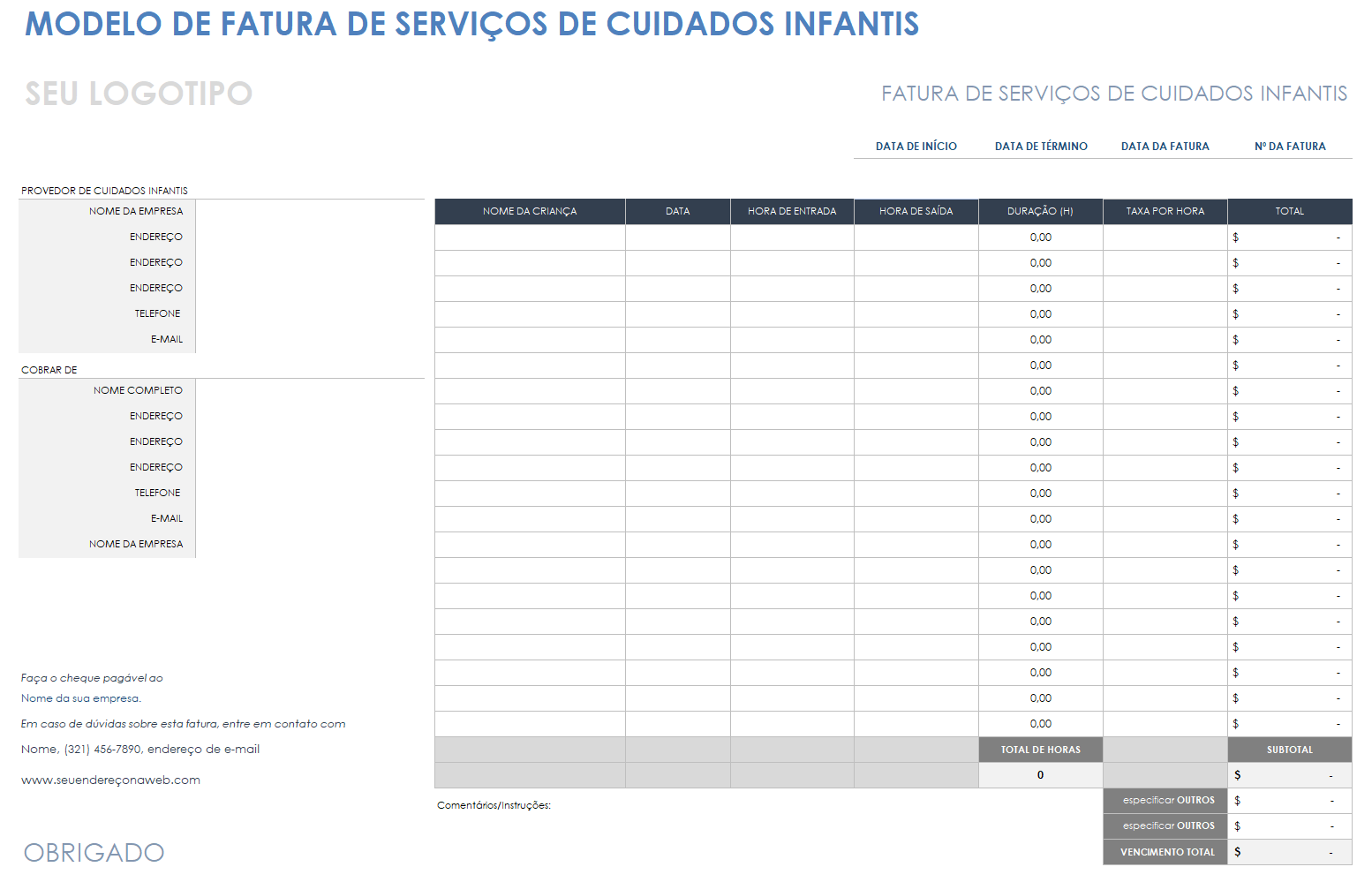
Task: Click the PROVEDOR DE CUIDADOS INFANTIS heading
Action: [104, 191]
